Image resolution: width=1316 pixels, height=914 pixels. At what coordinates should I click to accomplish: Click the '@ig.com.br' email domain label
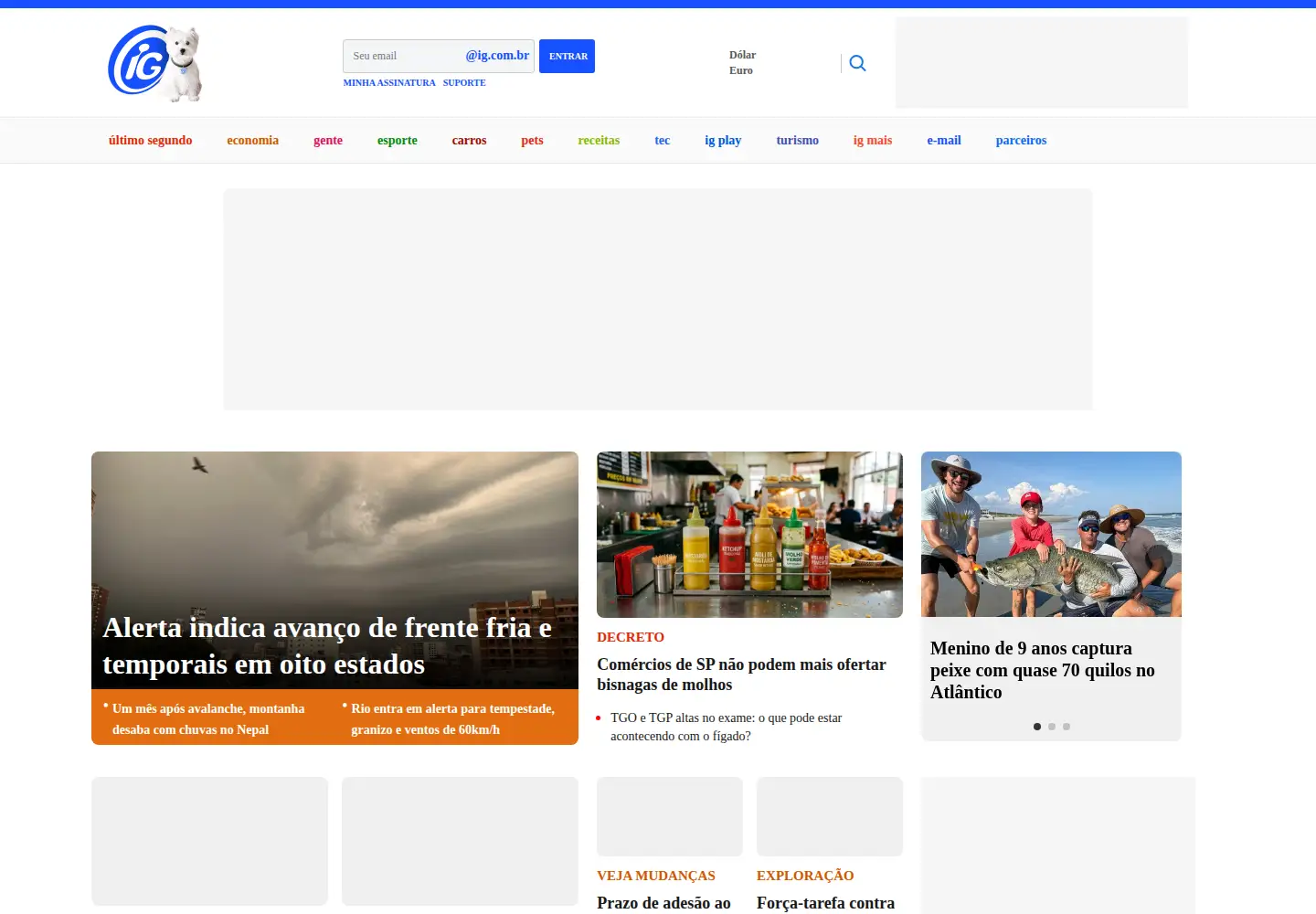pyautogui.click(x=497, y=56)
